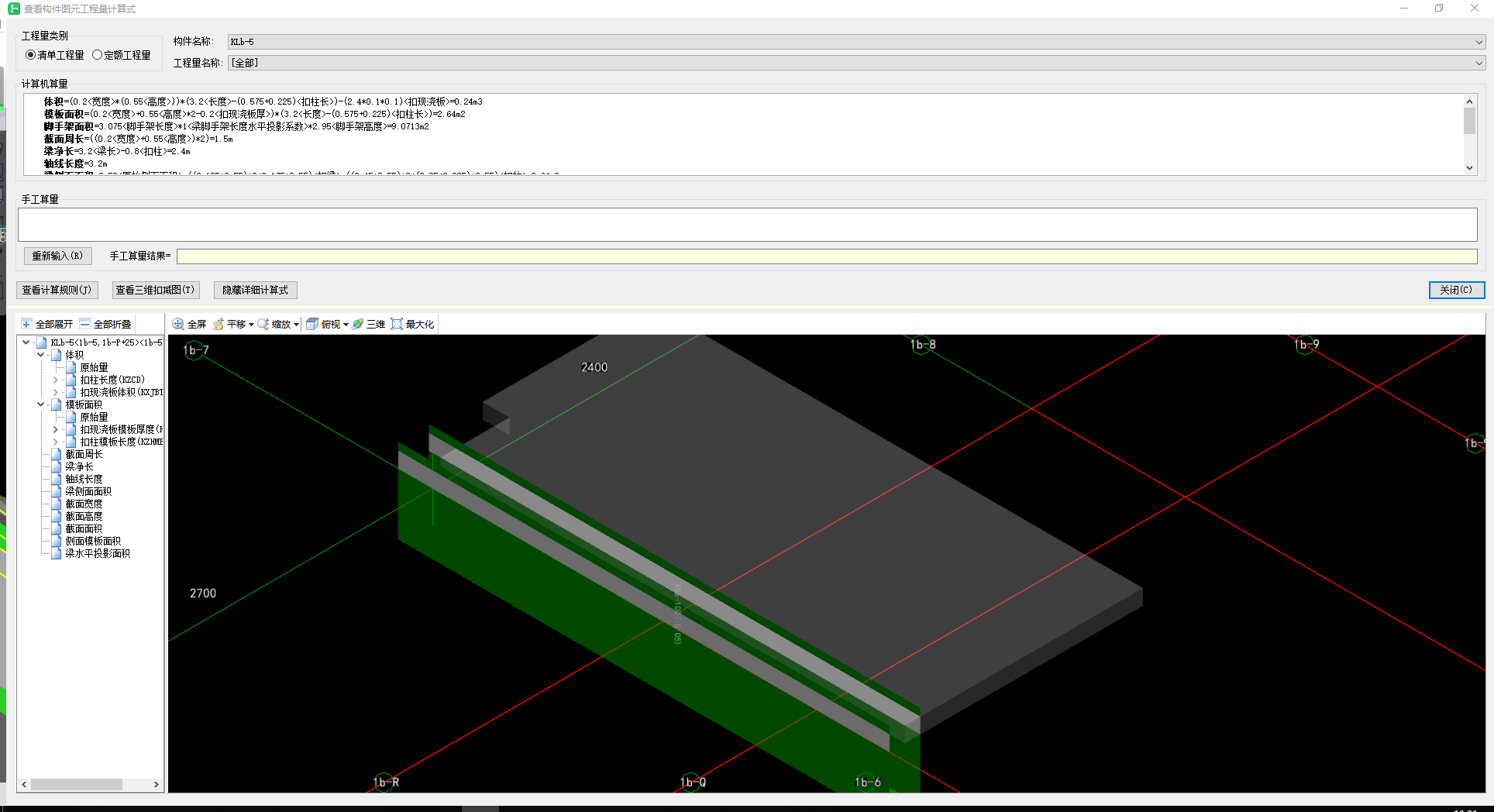Viewport: 1494px width, 812px height.
Task: Click the 全部折叠 collapse-all minus icon
Action: point(84,324)
